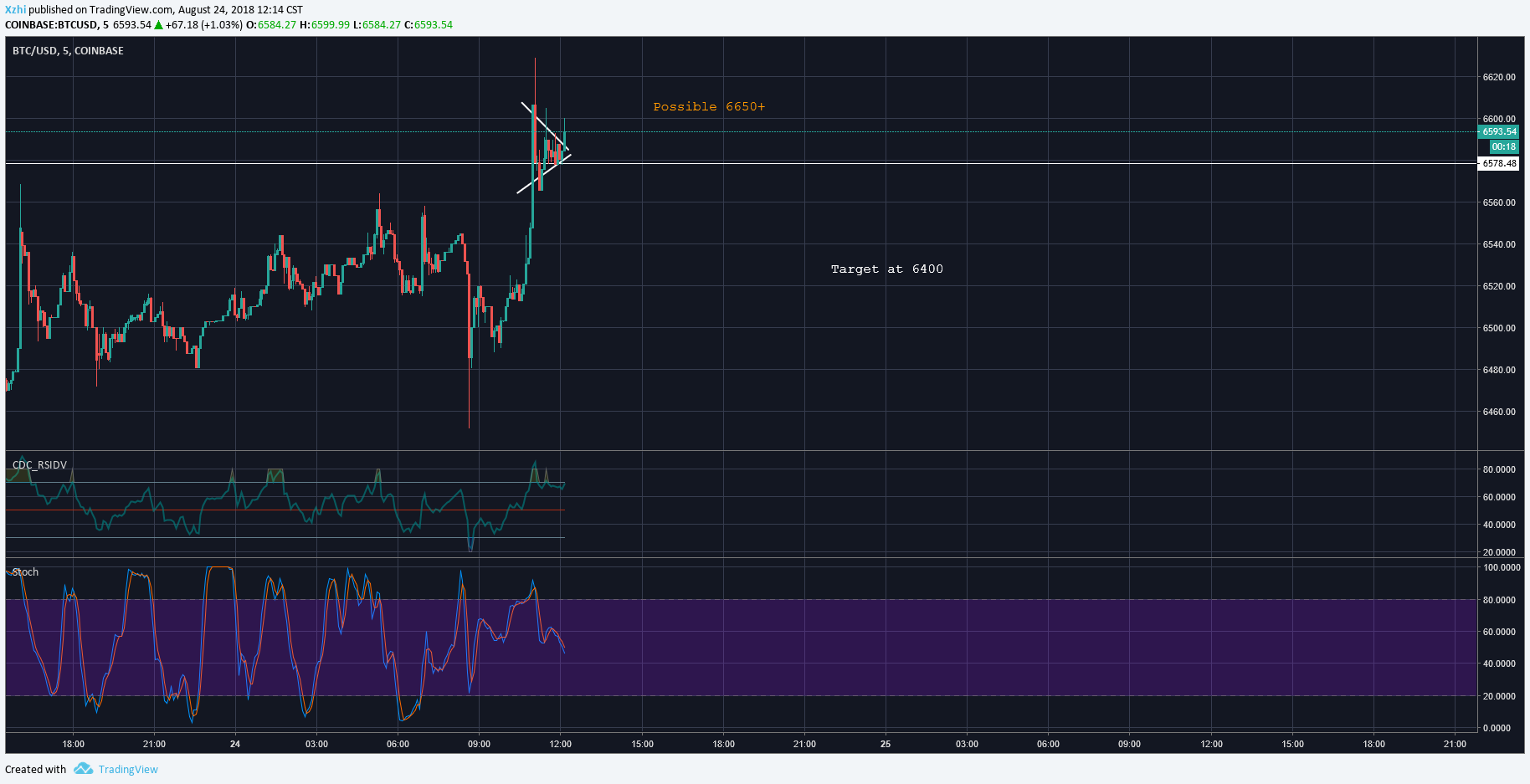Viewport: 1530px width, 784px height.
Task: Select the 'Target at 6400' annotation
Action: pyautogui.click(x=886, y=269)
